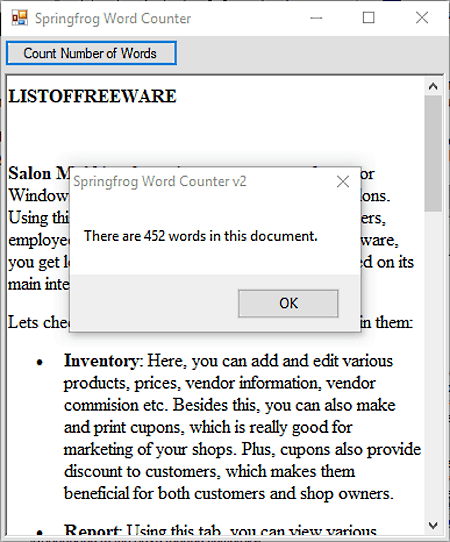Confirm the dialog with the OK button
The image size is (450, 542).
[288, 303]
